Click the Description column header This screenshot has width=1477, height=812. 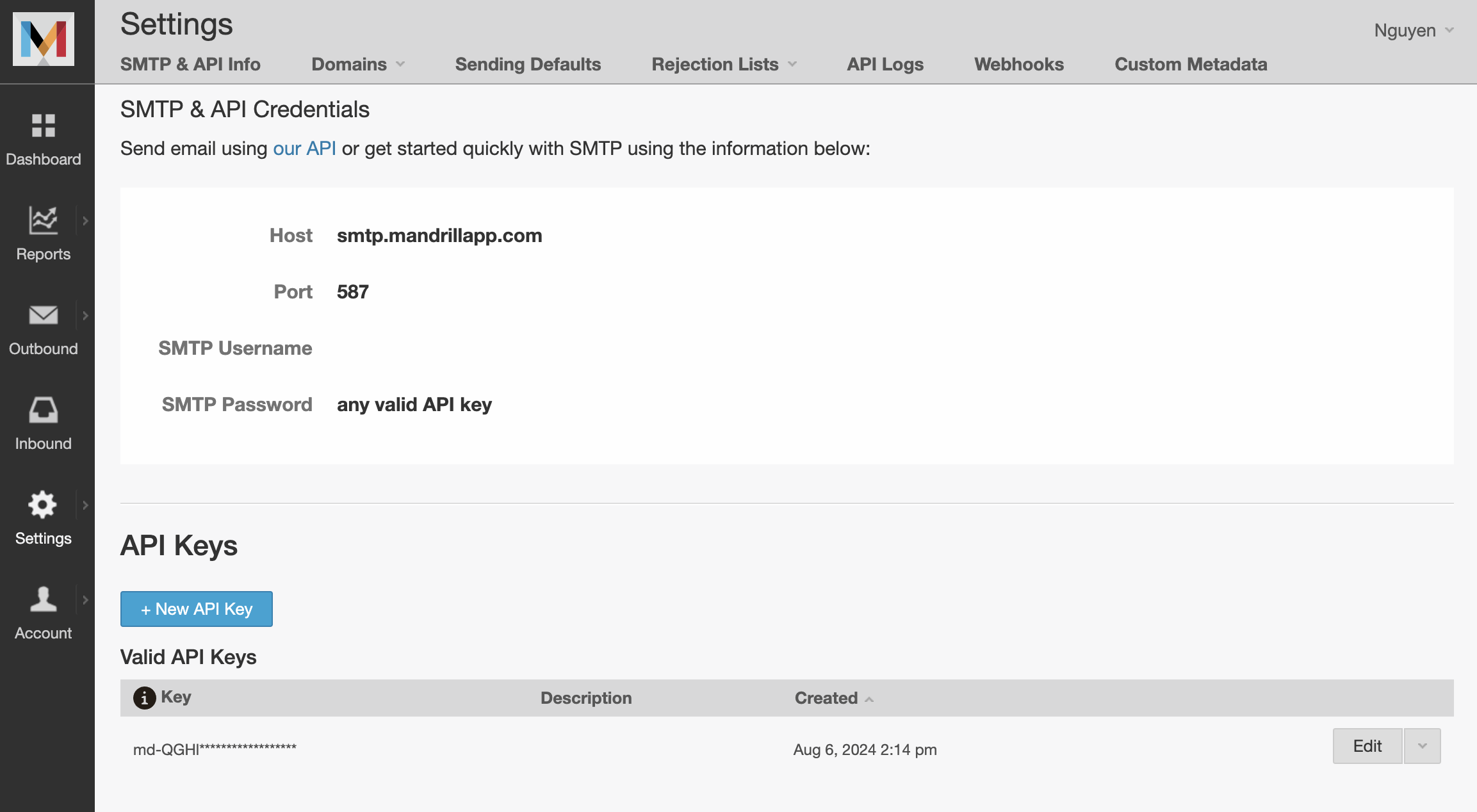coord(586,698)
